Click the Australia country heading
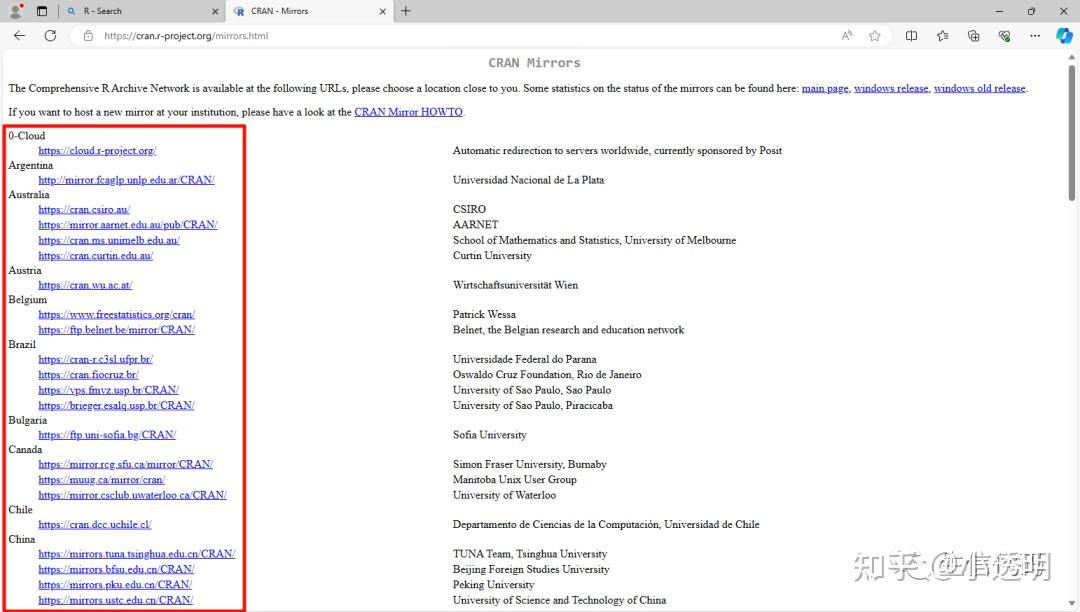 [x=29, y=195]
